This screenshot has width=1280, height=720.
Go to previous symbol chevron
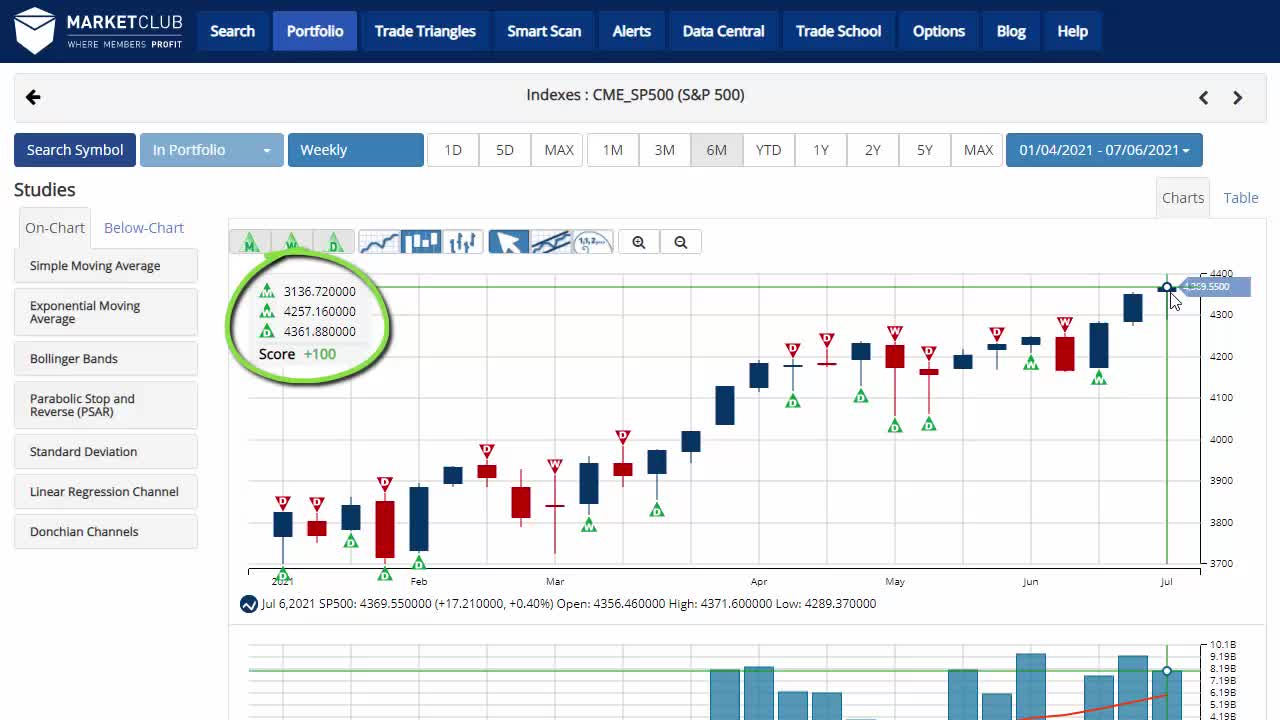[1204, 97]
